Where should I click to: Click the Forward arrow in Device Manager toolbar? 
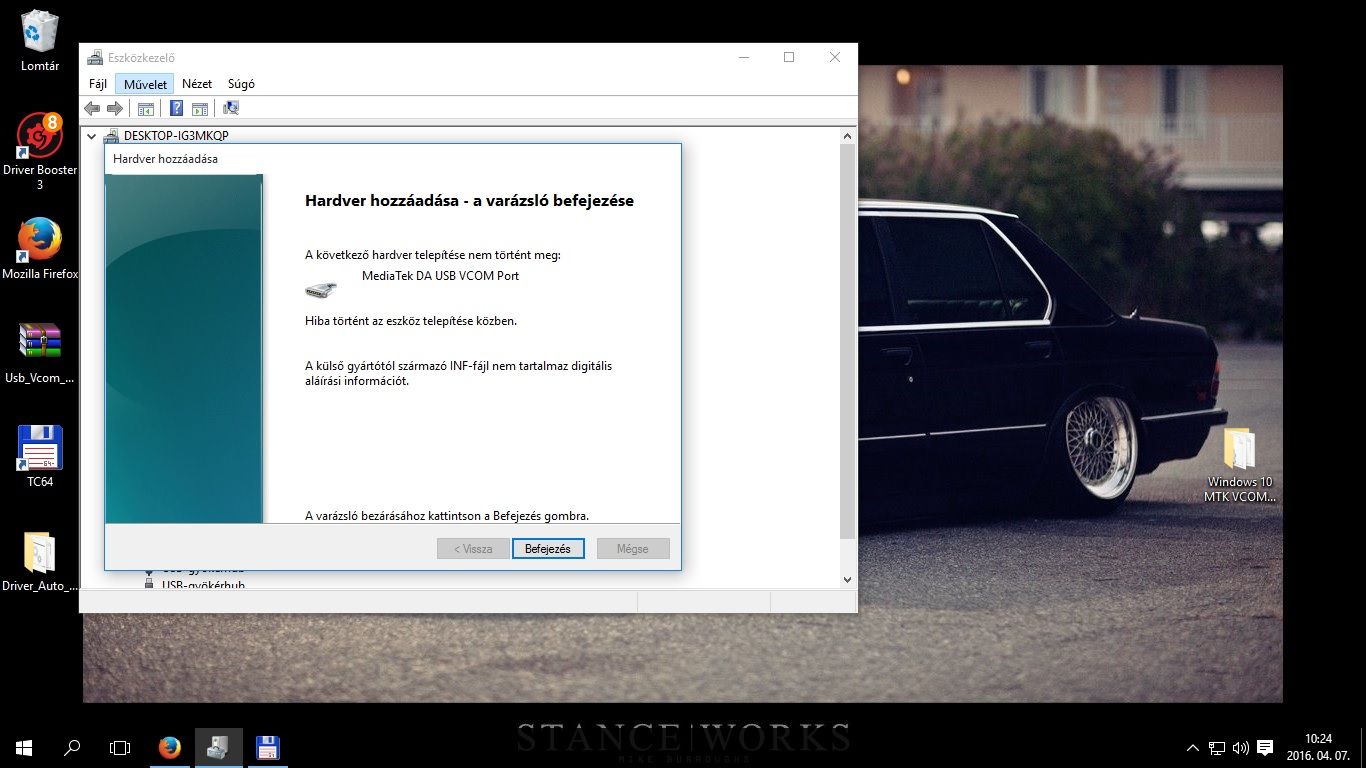tap(115, 108)
